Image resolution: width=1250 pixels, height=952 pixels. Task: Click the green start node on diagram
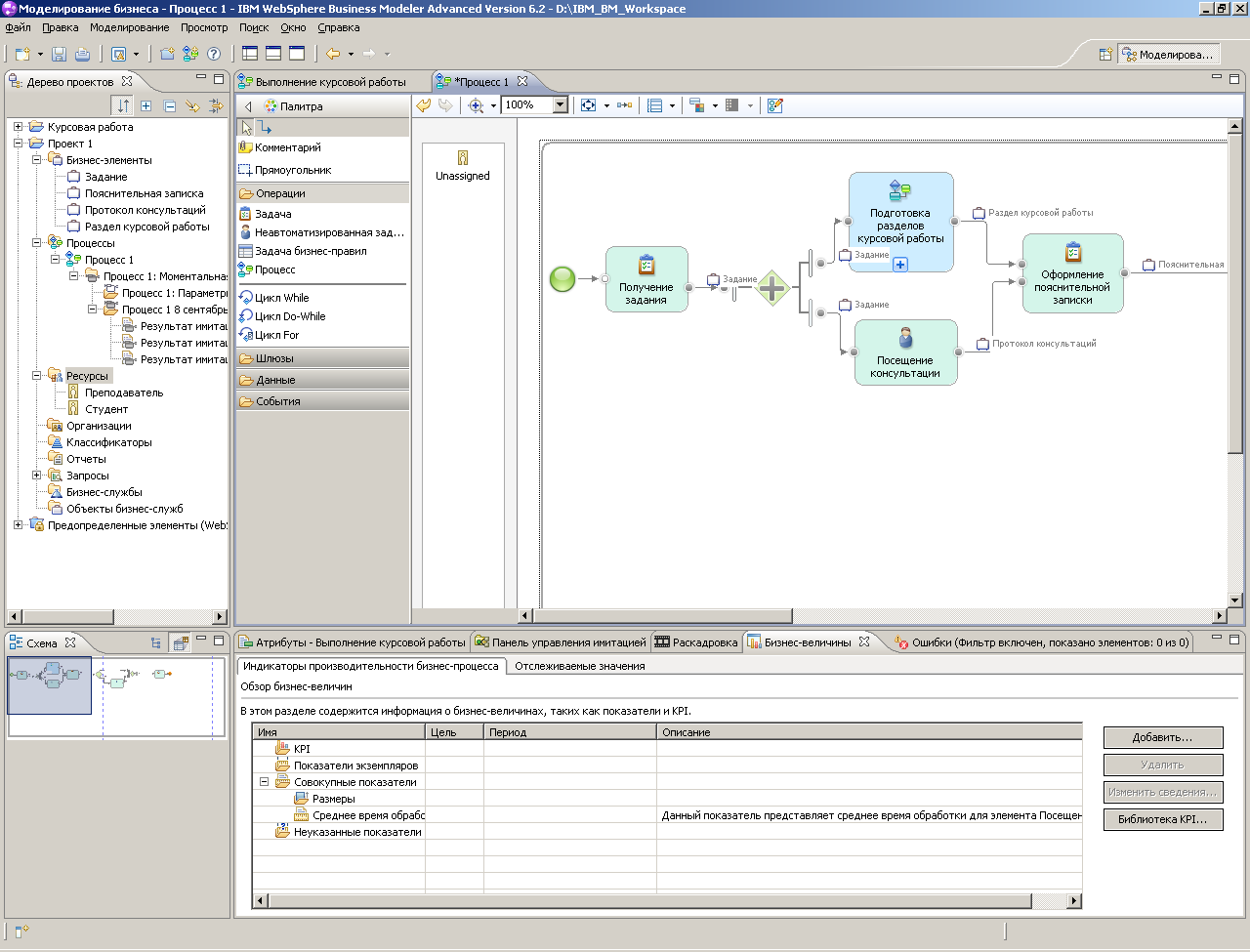pos(562,279)
